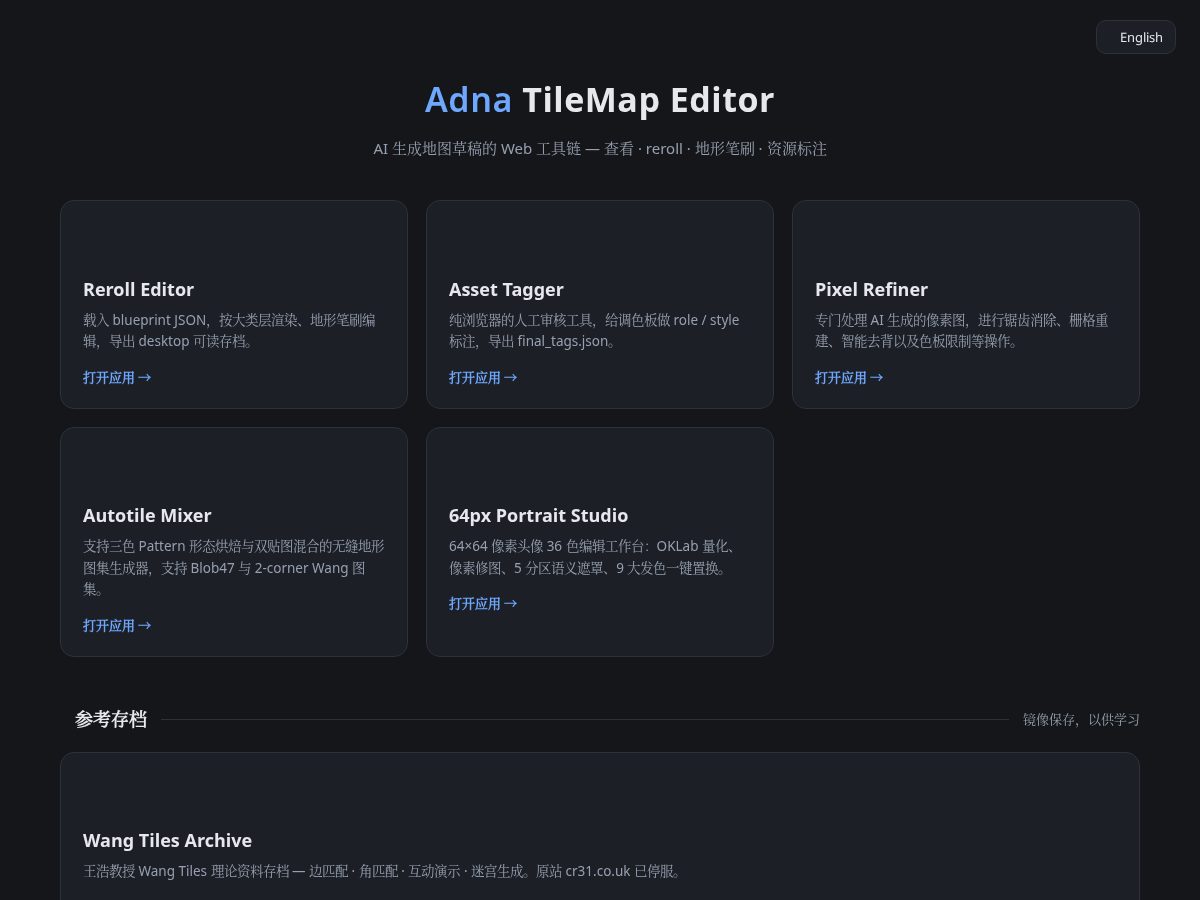Click the Autotile Mixer card title
The height and width of the screenshot is (900, 1200).
coord(147,515)
